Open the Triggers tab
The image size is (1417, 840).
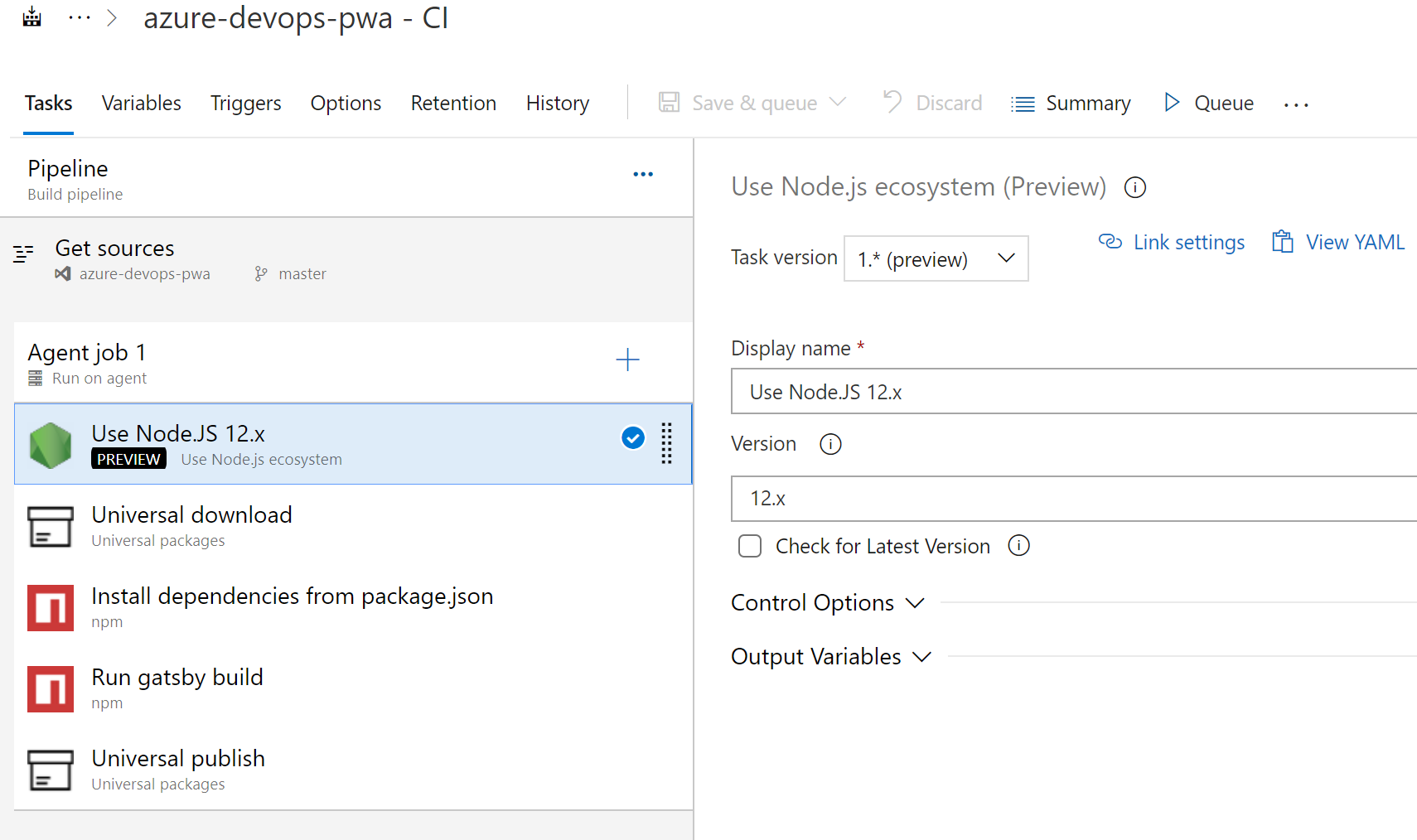(245, 103)
